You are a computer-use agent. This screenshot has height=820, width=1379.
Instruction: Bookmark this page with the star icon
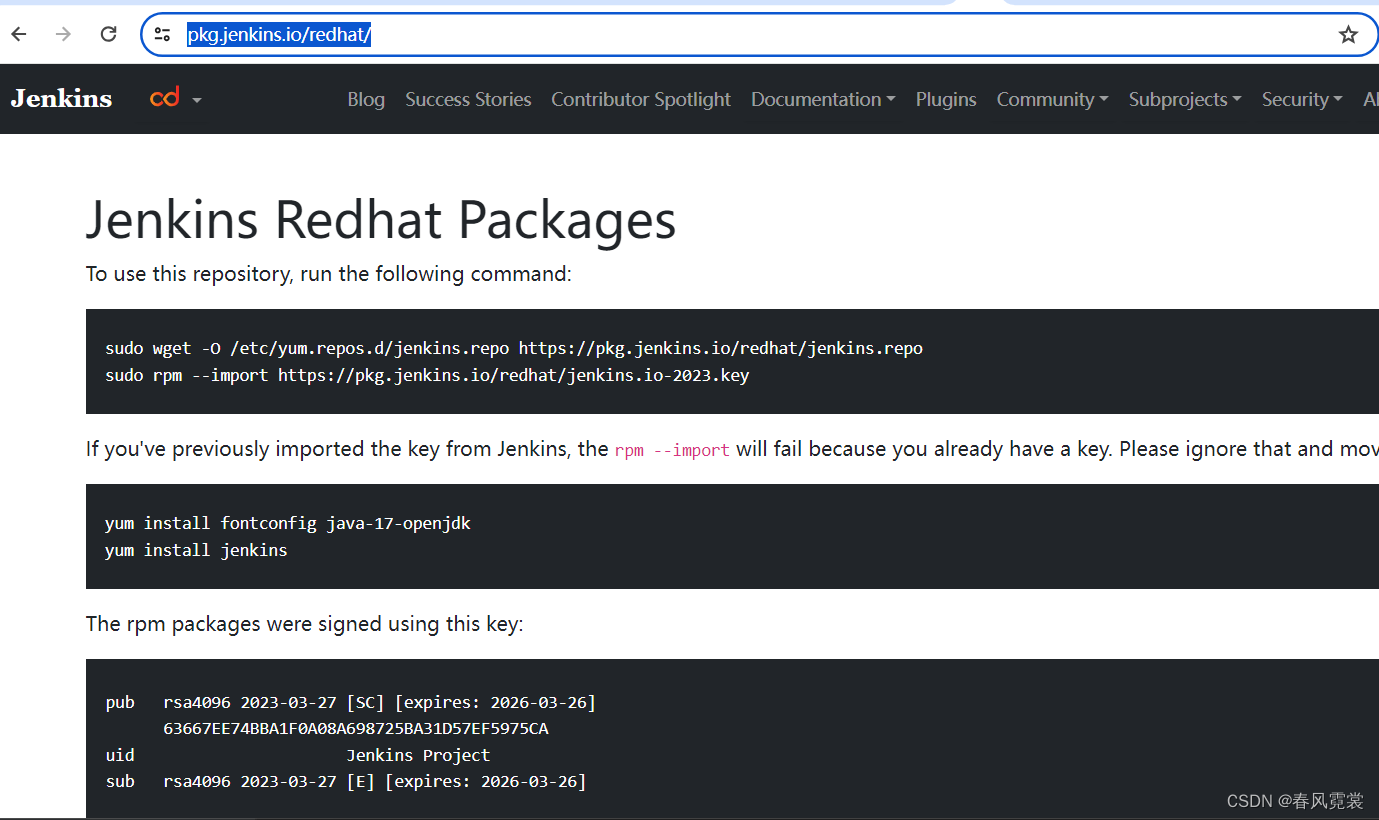point(1348,35)
